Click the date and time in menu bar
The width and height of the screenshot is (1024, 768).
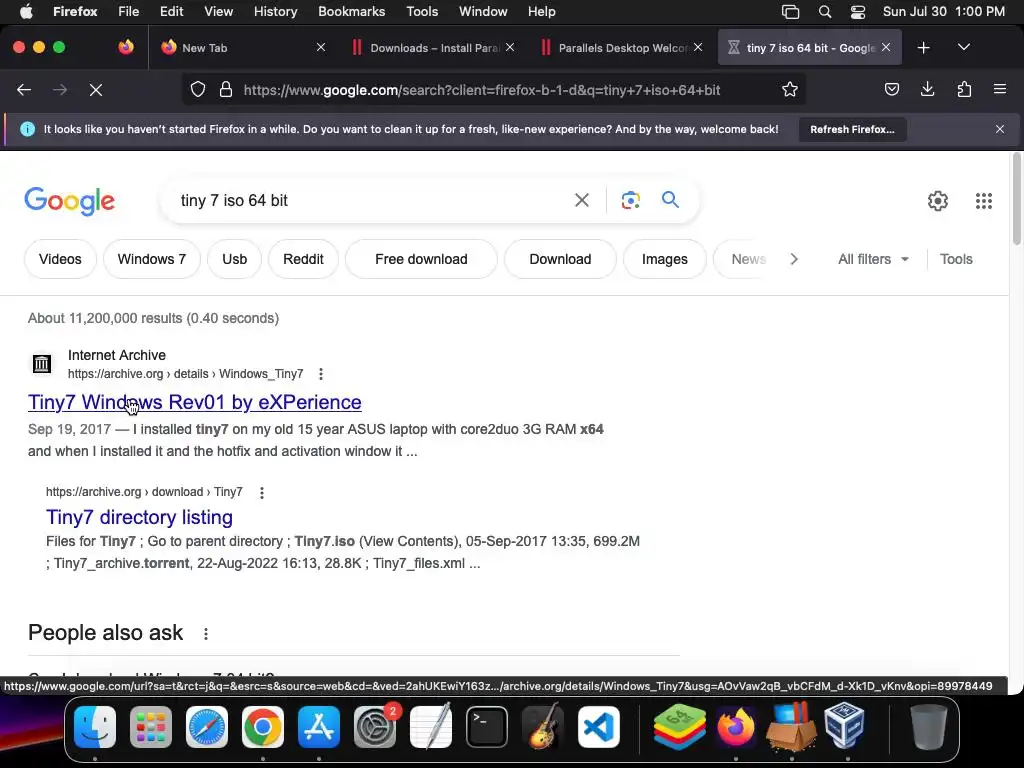click(x=944, y=12)
